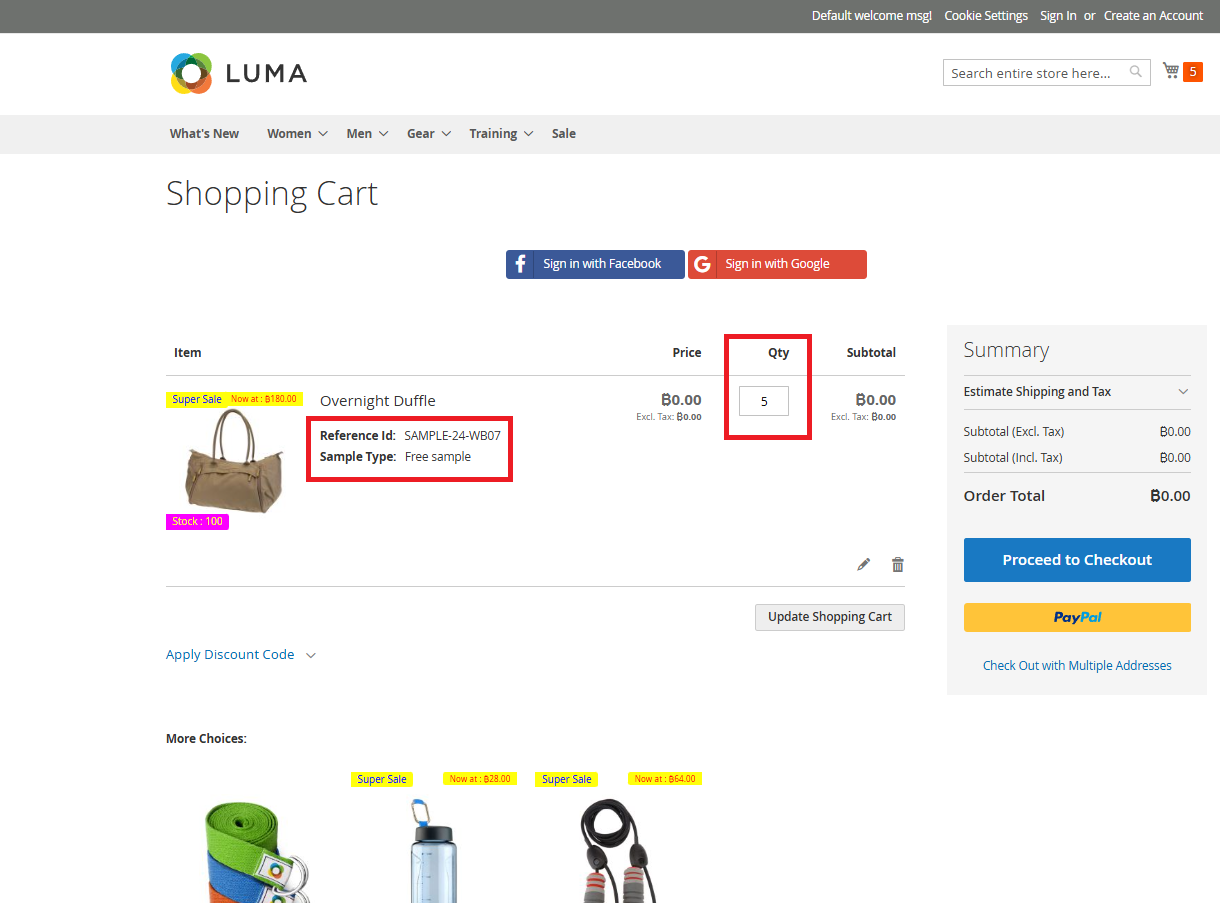Click the Google sign-in icon
1220x903 pixels.
coord(703,264)
